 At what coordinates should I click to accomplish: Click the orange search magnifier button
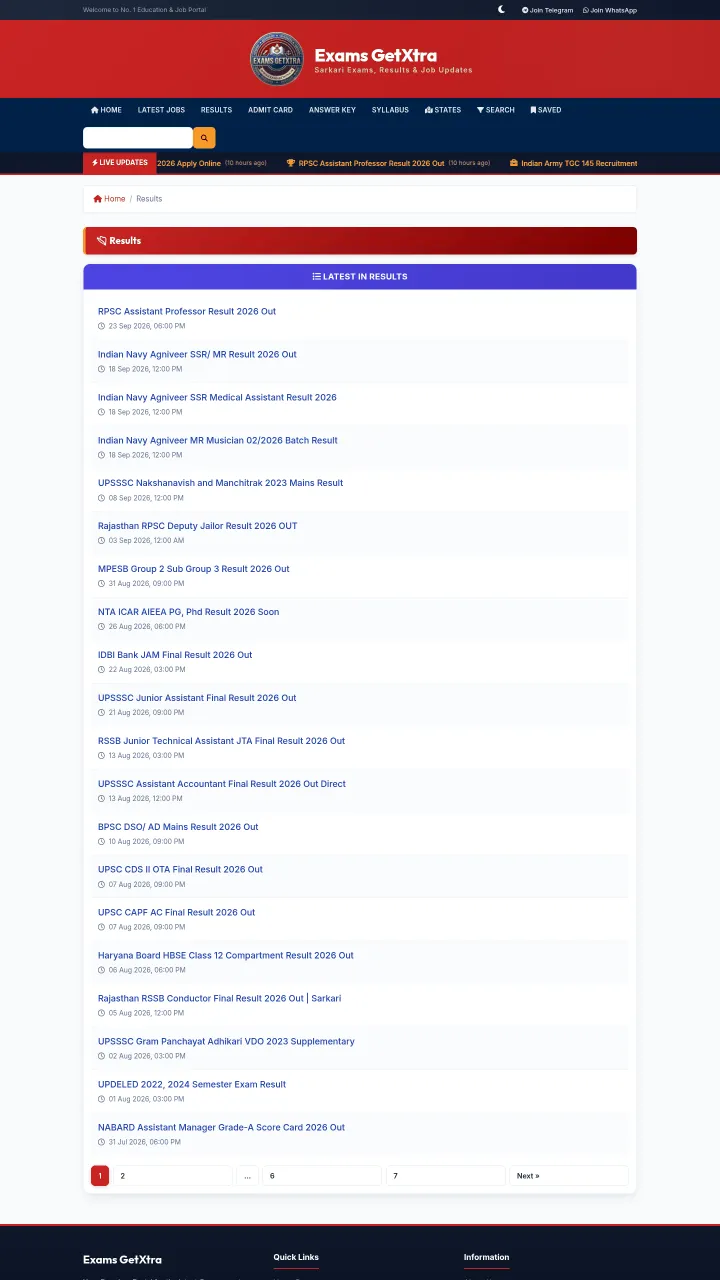point(204,138)
